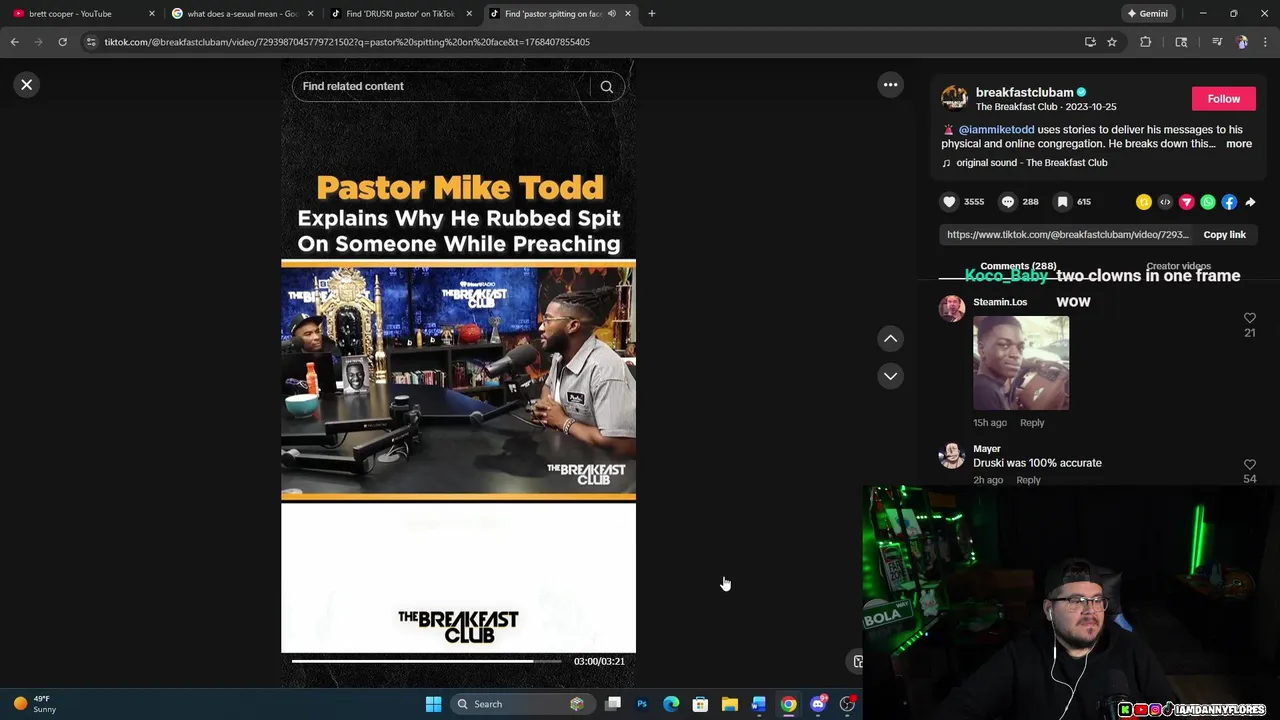This screenshot has height=720, width=1280.
Task: Go to next video with down arrow
Action: [890, 376]
